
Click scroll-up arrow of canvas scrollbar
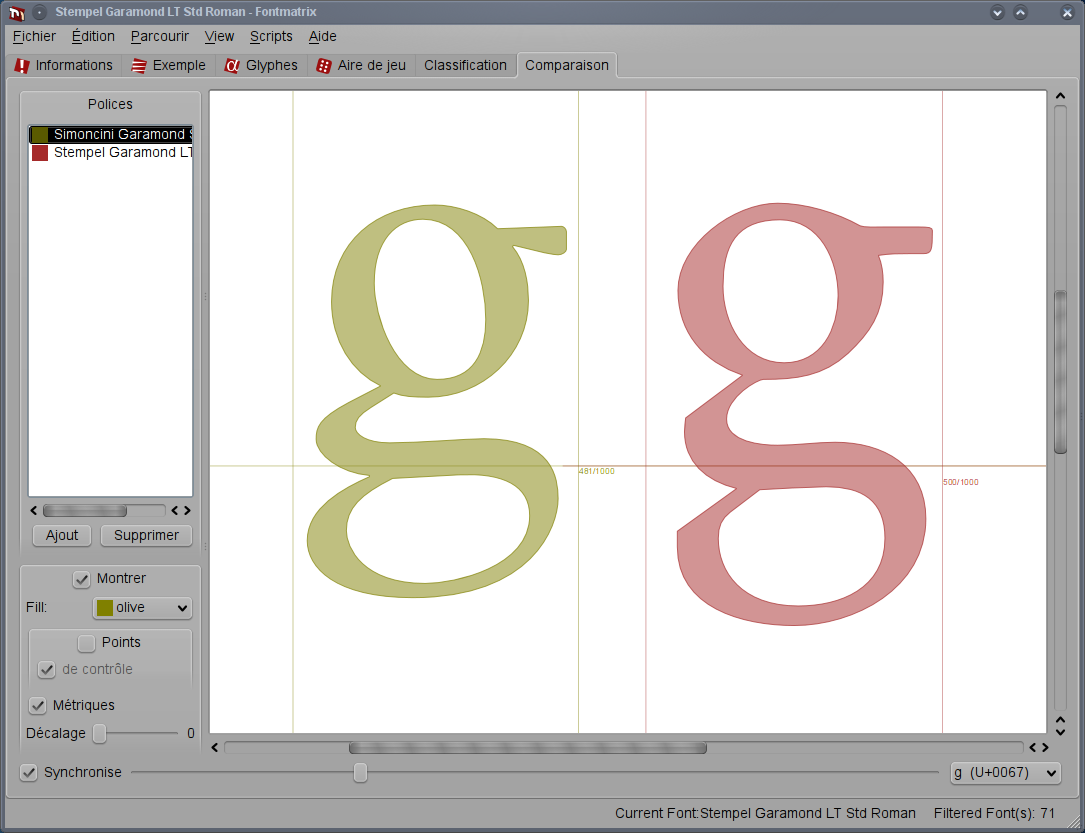click(x=1060, y=96)
